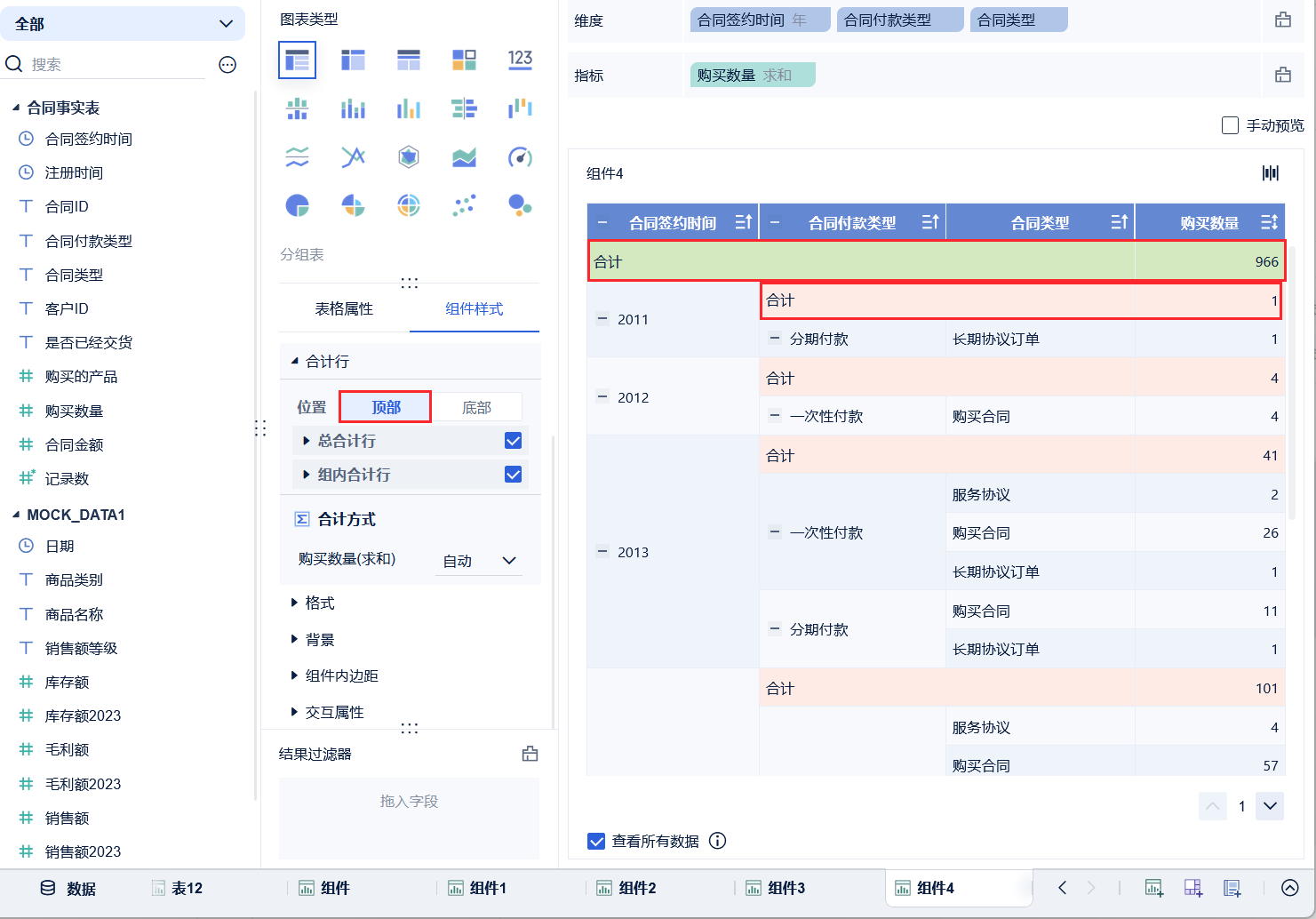Select the multi-series column chart icon
Screen dimensions: 1316x919
[409, 109]
